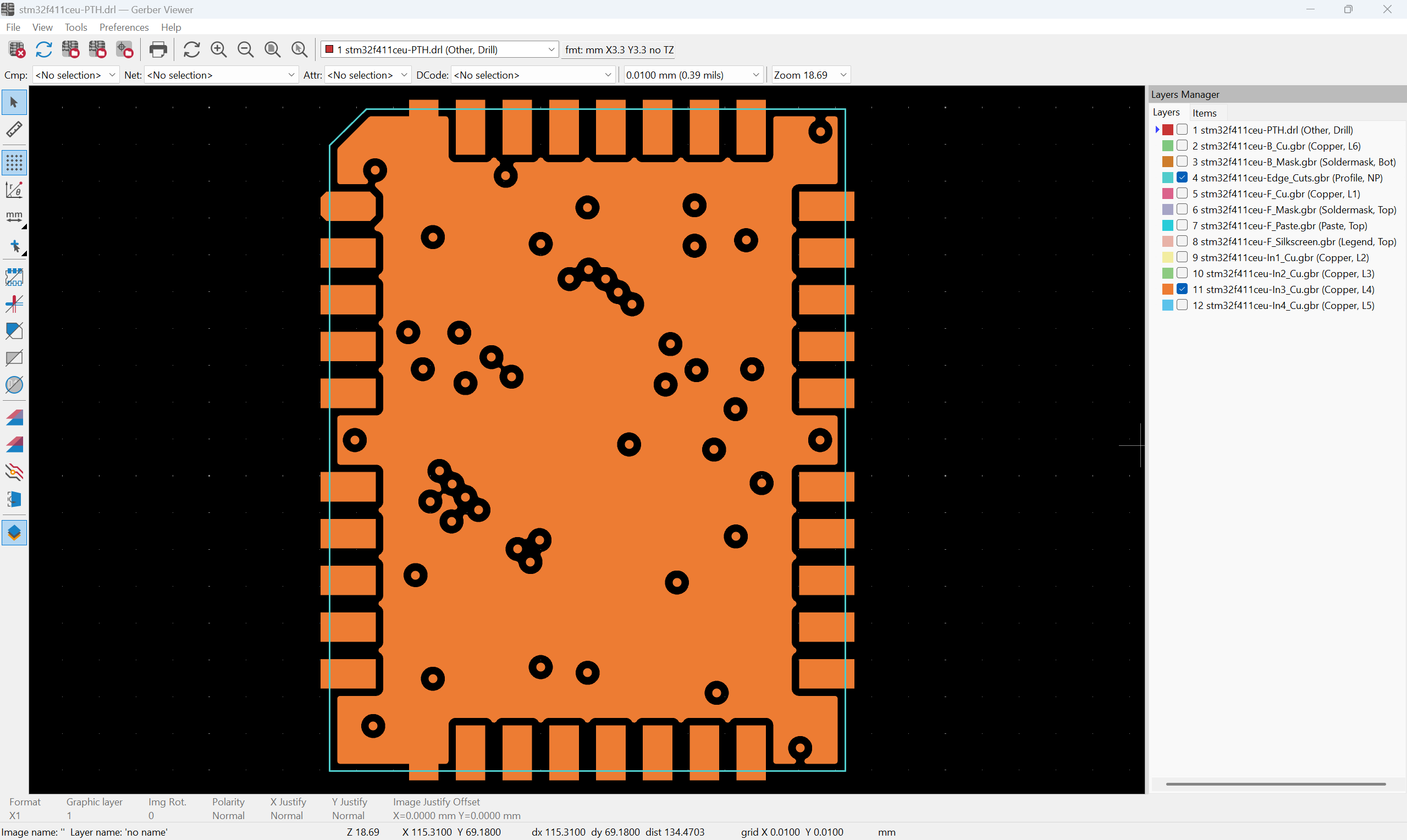The width and height of the screenshot is (1407, 840).
Task: Select the arrow Select item tool
Action: 14,102
